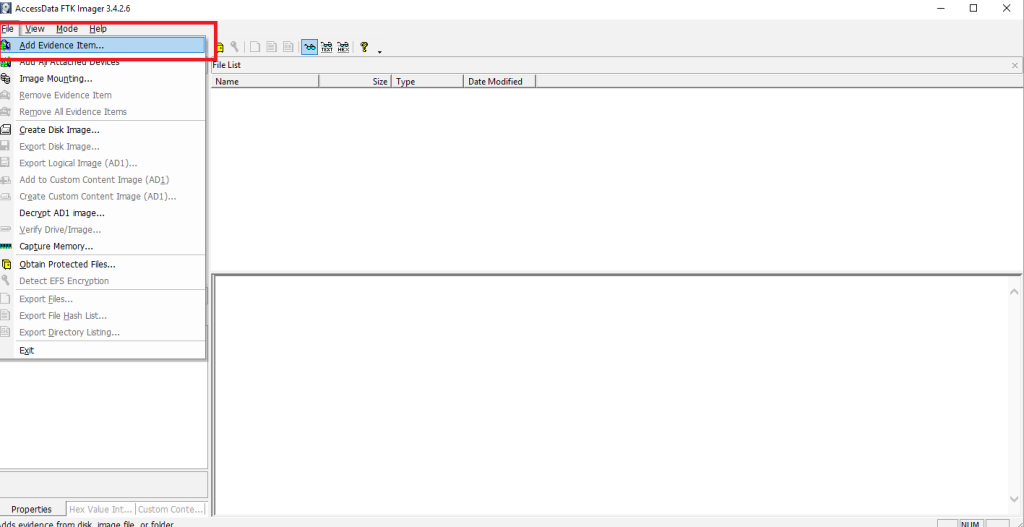
Task: Click Remove All Evidence Items menu entry
Action: point(103,112)
